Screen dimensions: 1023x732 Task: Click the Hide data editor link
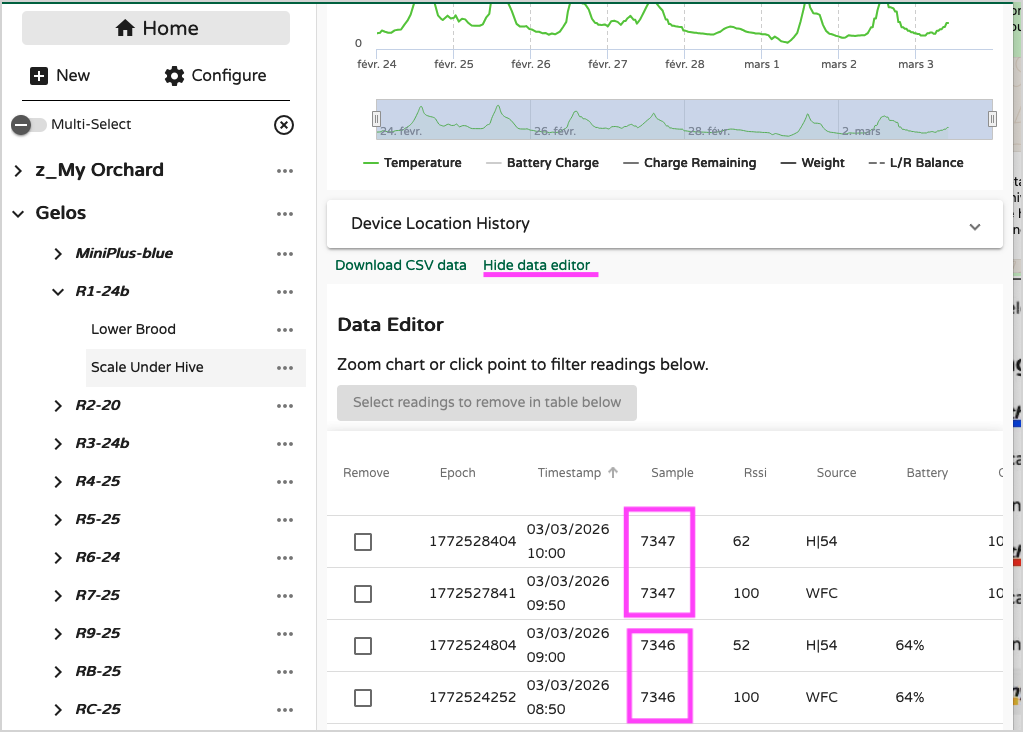(x=536, y=265)
